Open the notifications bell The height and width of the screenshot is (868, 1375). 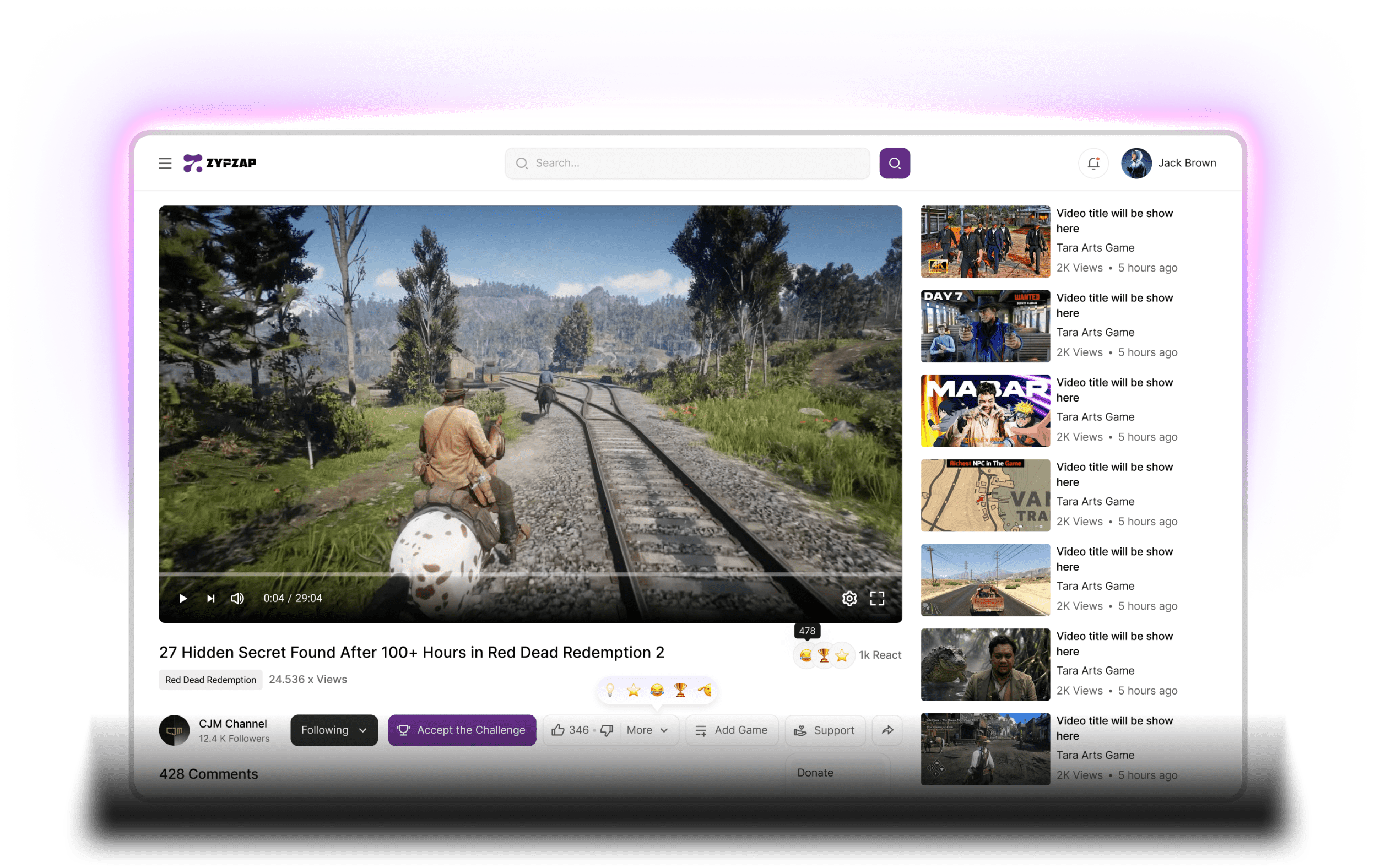[1093, 164]
